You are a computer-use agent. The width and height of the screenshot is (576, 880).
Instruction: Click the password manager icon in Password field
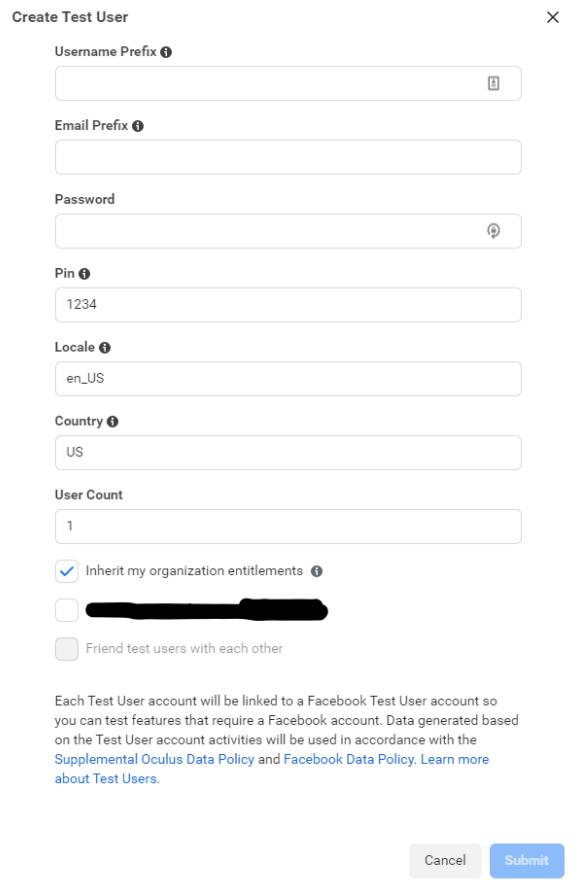[493, 231]
